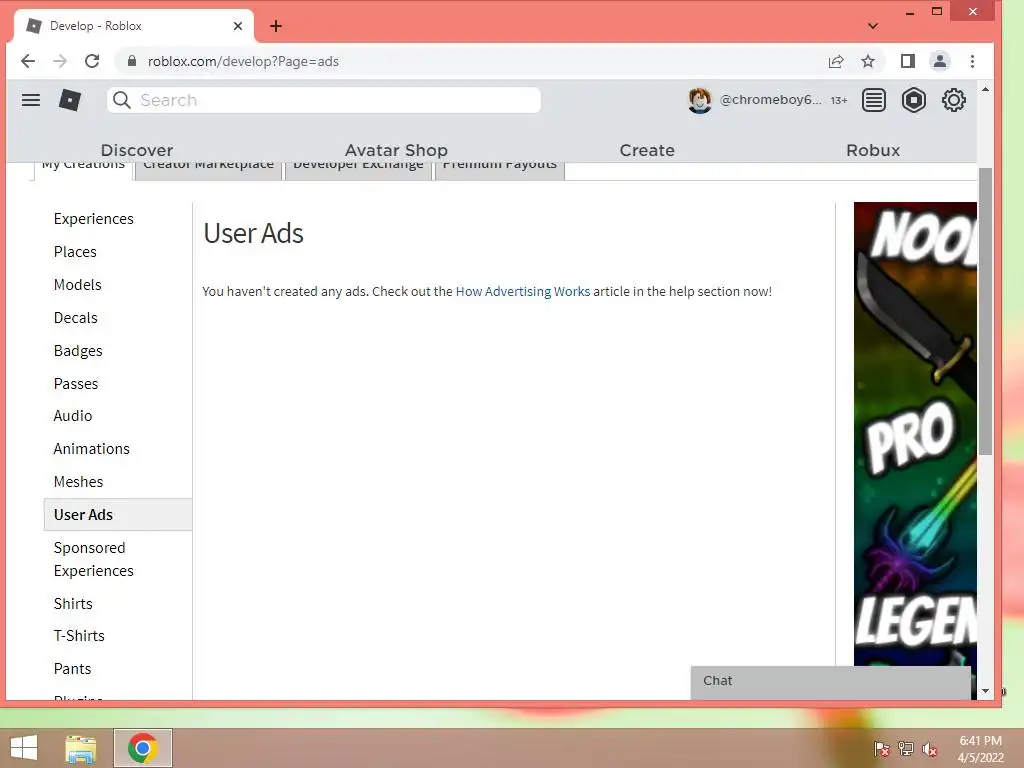This screenshot has width=1024, height=768.
Task: Open the hamburger navigation menu
Action: coord(31,100)
